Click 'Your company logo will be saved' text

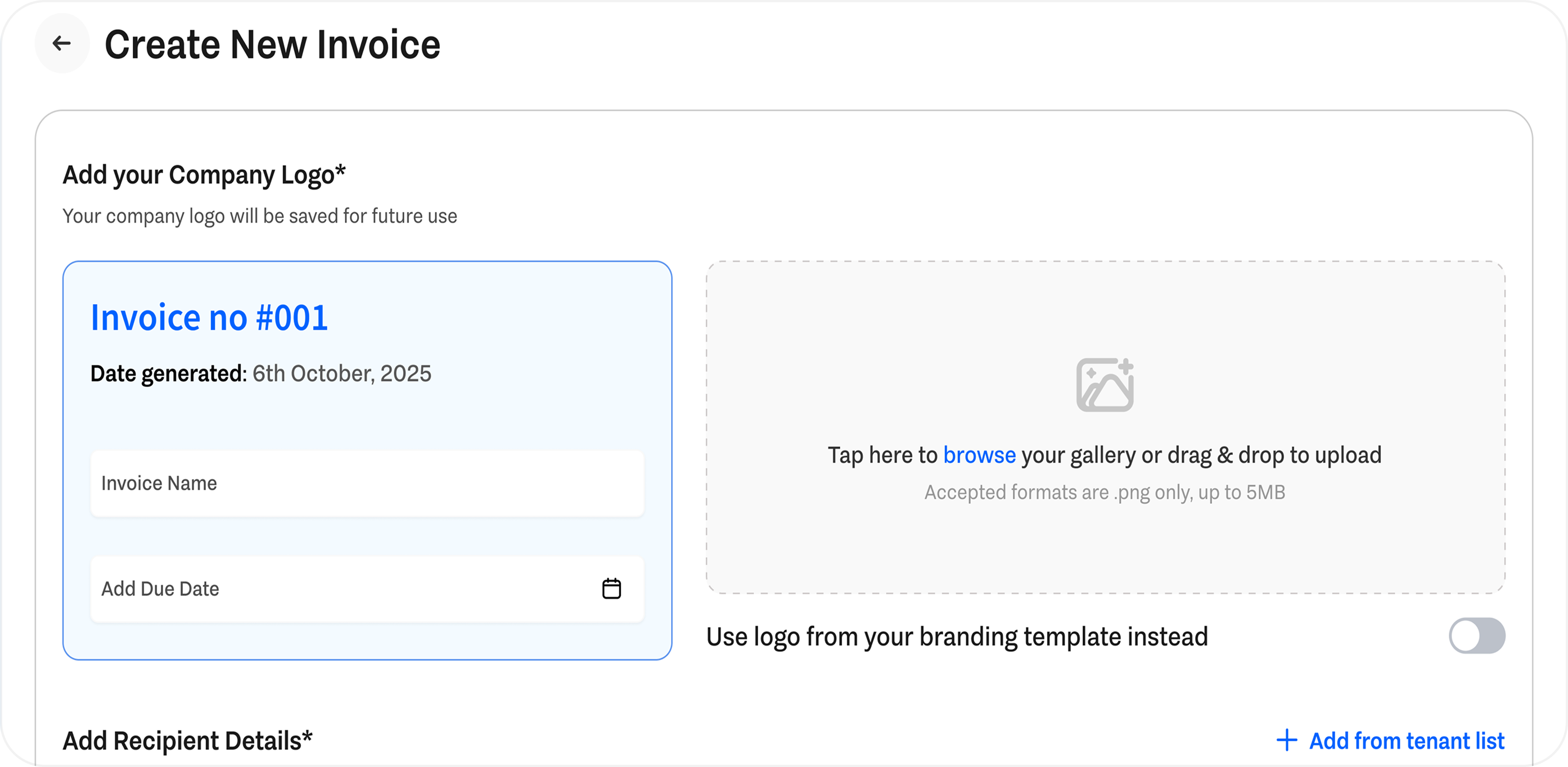[x=260, y=216]
